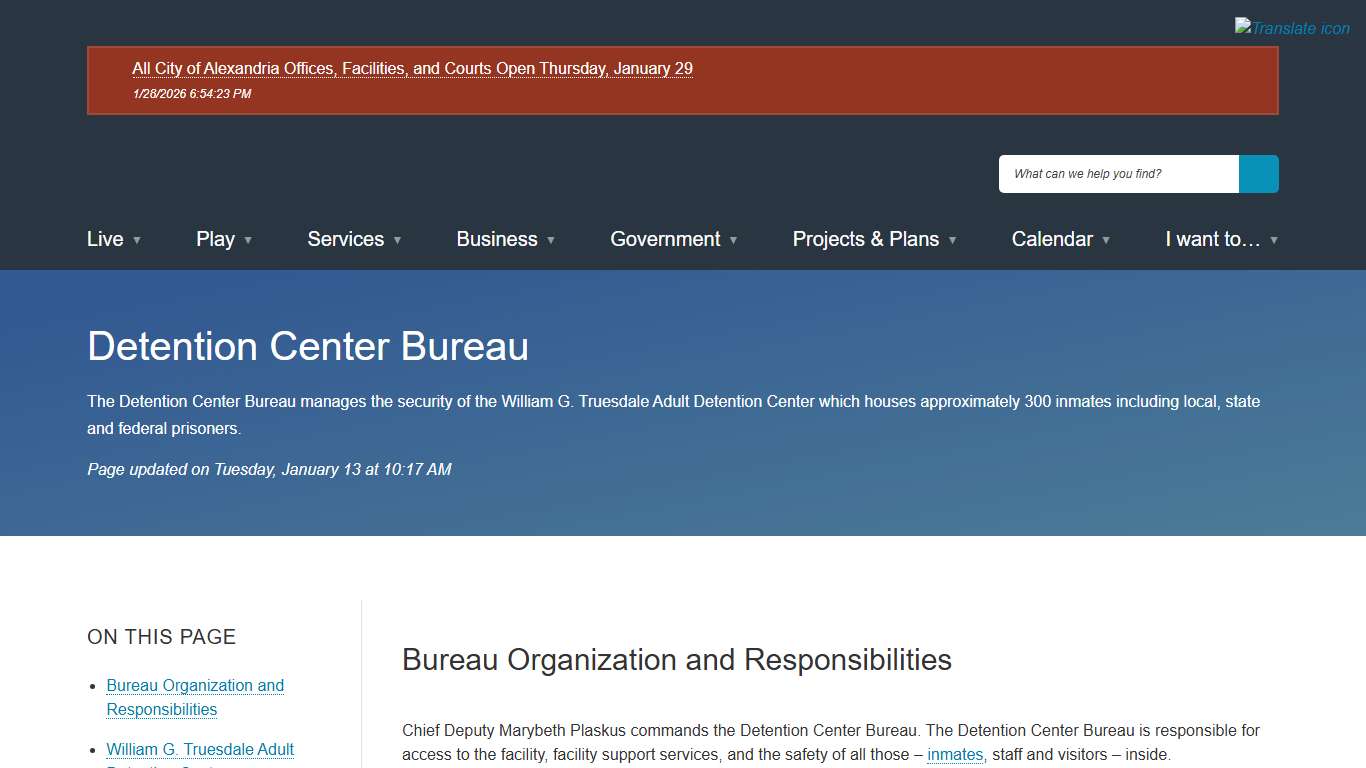
Task: Click the Bureau Organization and Responsibilities section heading
Action: 677,660
